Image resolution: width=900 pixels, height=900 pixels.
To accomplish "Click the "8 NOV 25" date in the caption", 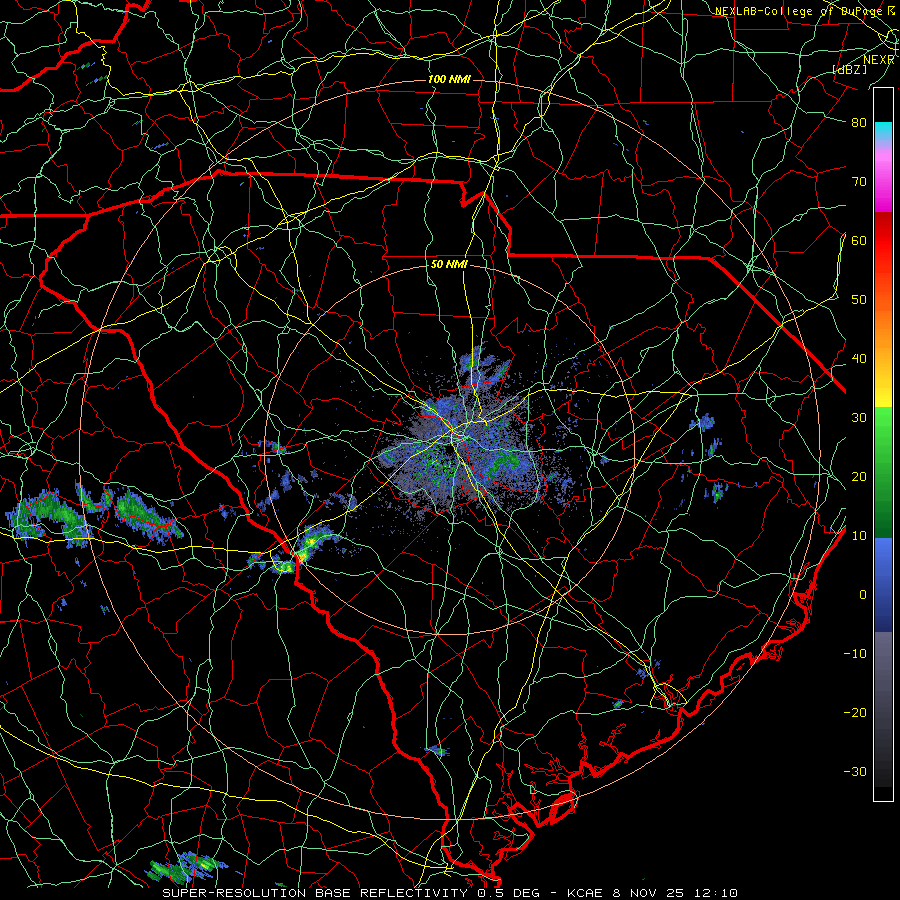I will coord(647,893).
